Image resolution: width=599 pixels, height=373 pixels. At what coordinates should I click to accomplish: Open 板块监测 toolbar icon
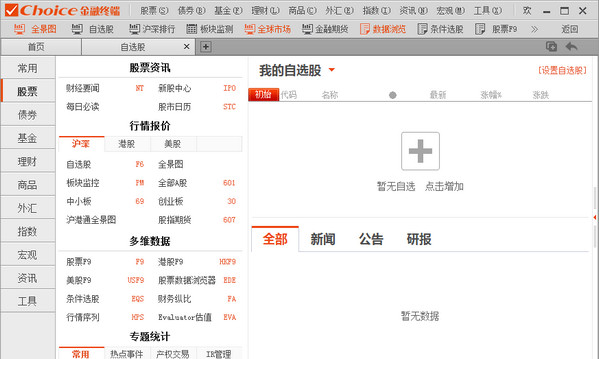pos(210,29)
